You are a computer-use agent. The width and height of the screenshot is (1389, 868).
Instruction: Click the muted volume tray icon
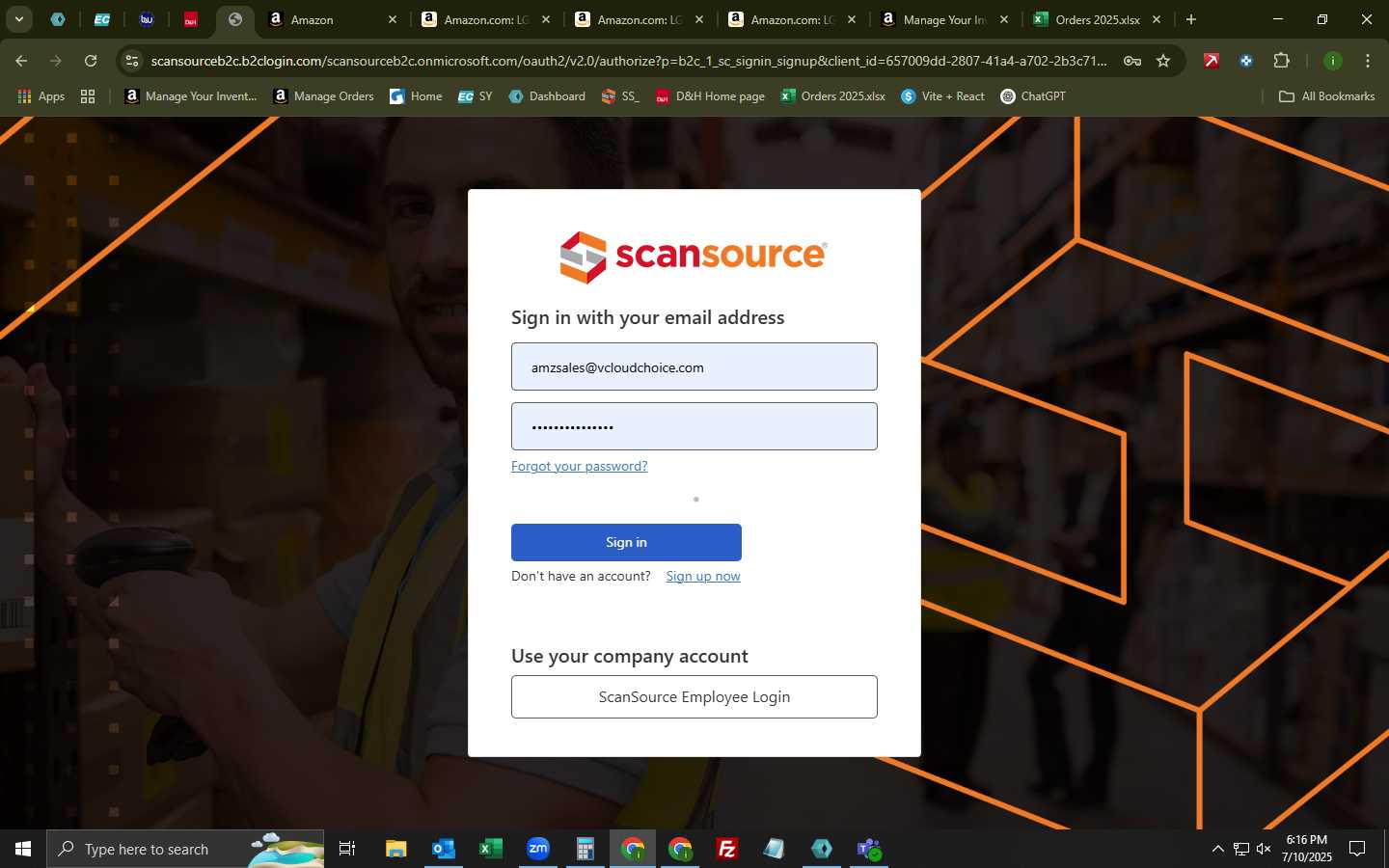tap(1264, 849)
